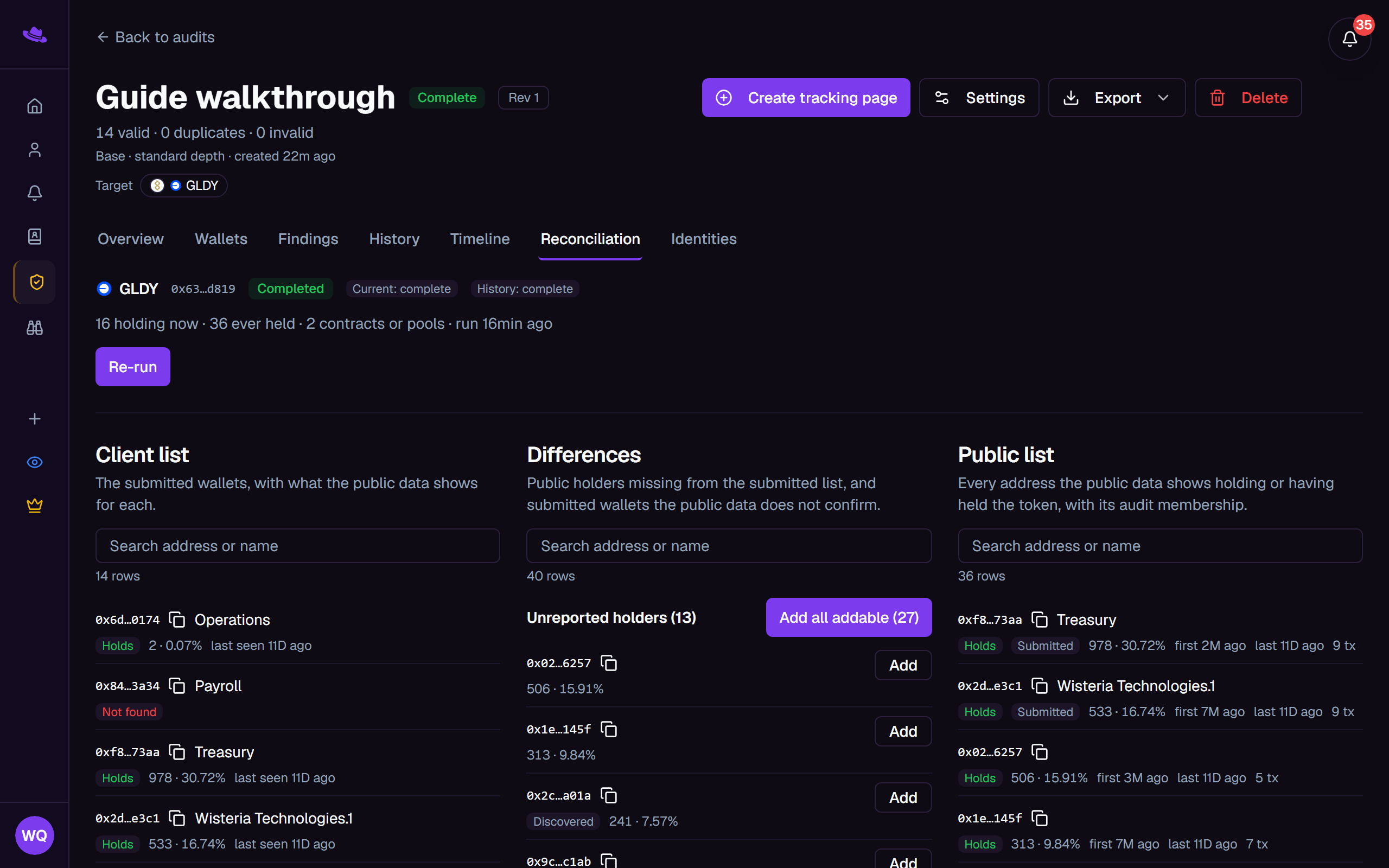This screenshot has width=1389, height=868.
Task: Click Add all addable (27)
Action: point(849,617)
